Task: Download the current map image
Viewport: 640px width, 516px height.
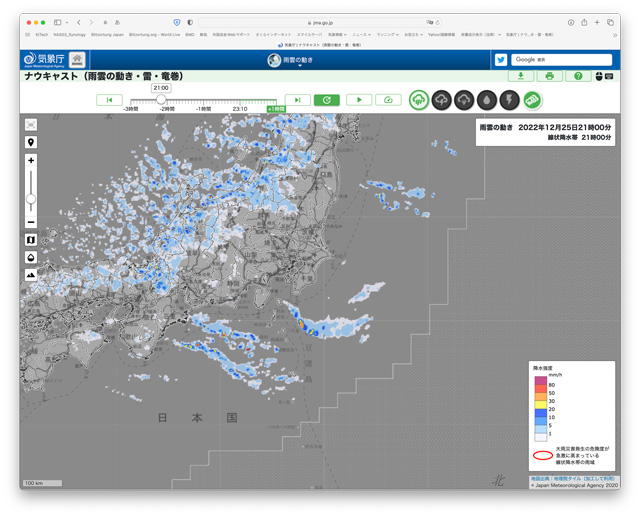Action: point(521,76)
